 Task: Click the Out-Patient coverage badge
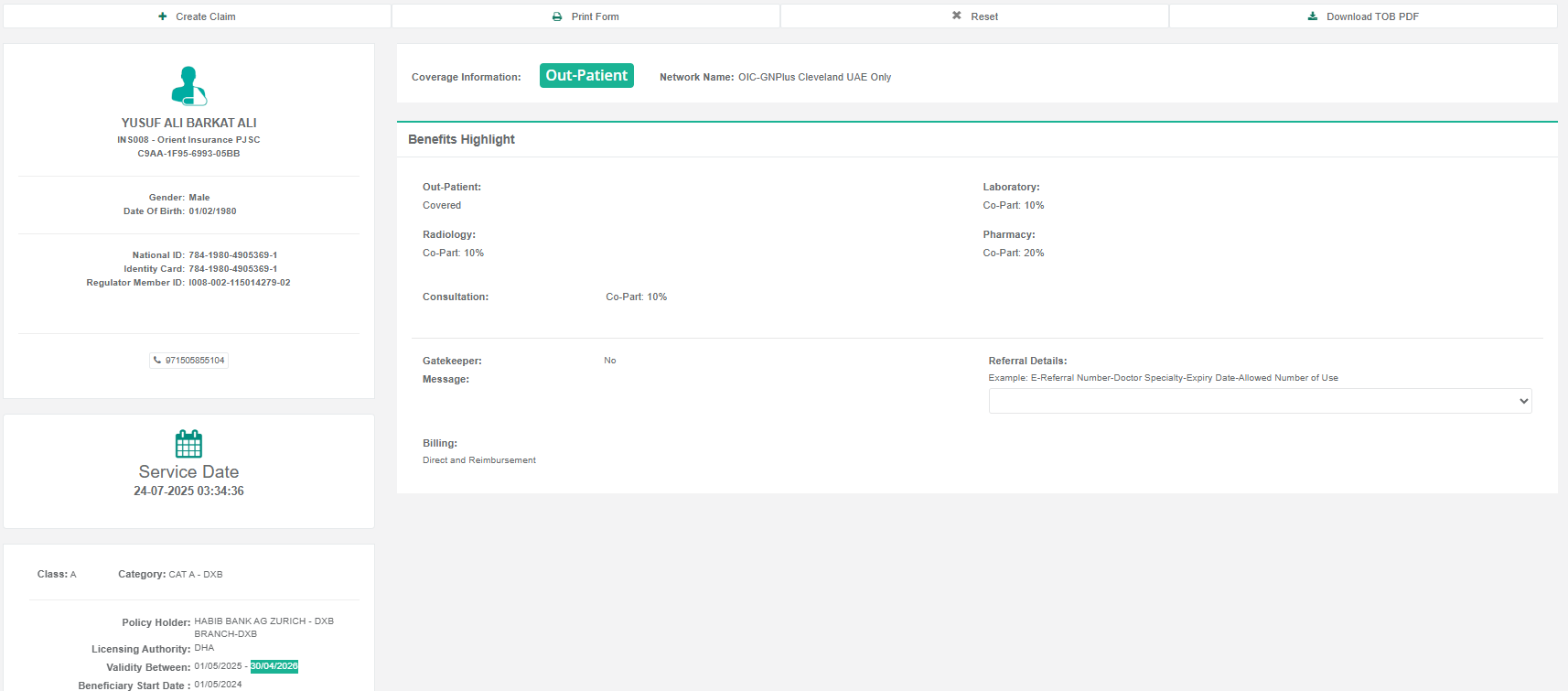click(586, 76)
